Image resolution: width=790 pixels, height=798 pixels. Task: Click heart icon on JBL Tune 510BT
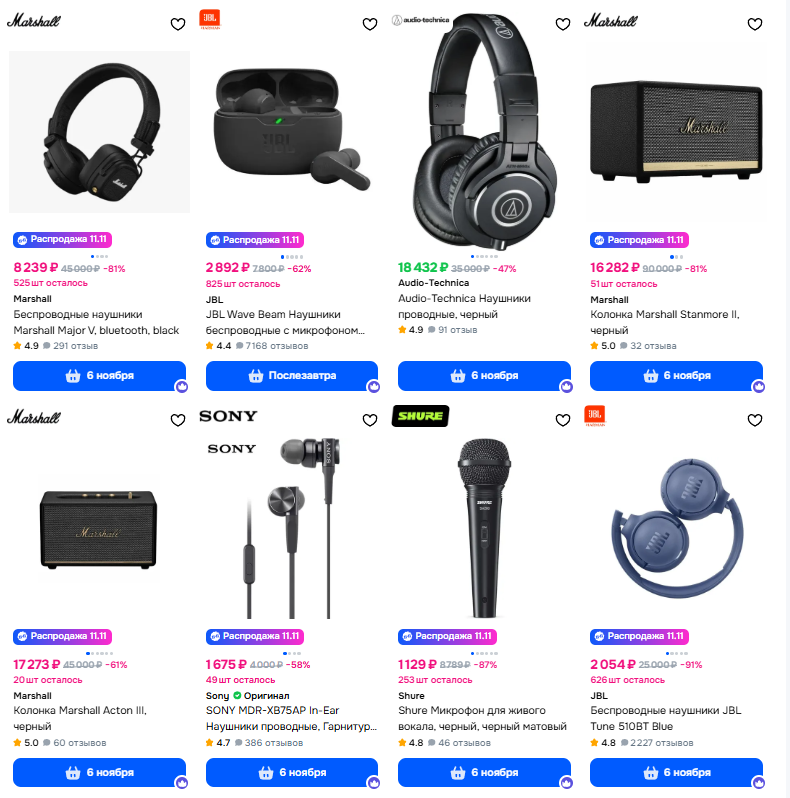(x=755, y=420)
